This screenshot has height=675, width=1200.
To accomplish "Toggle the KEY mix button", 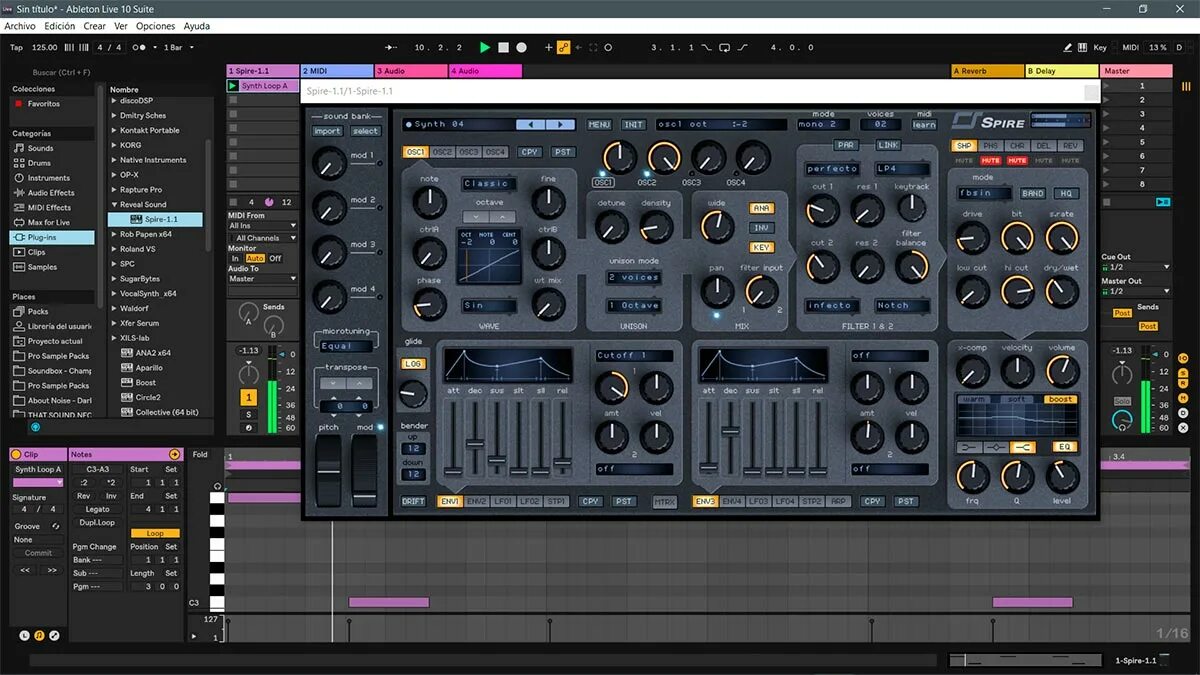I will coord(761,247).
